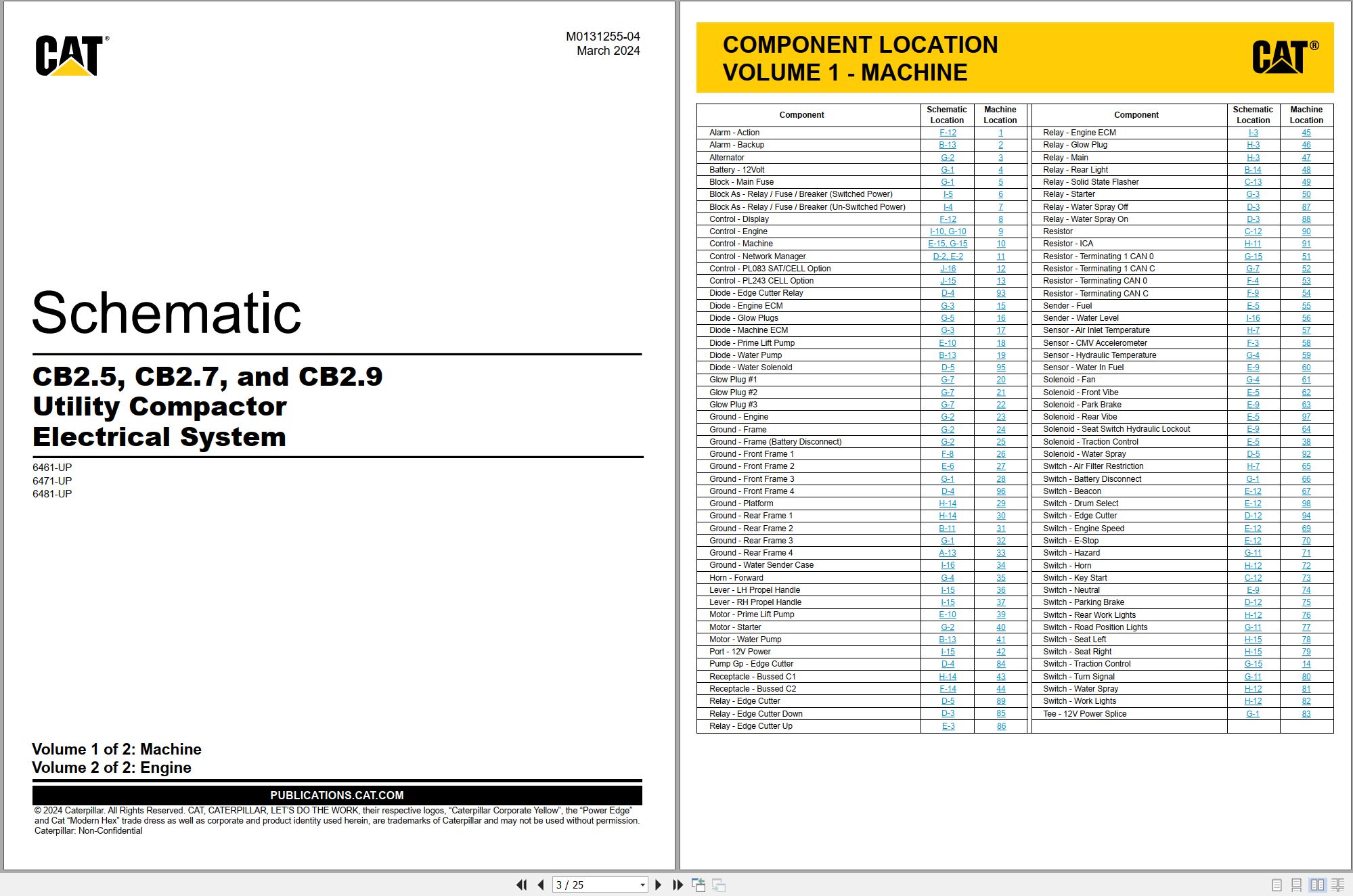Viewport: 1353px width, 896px height.
Task: Open schematic location H-11 for Resistor - ICA
Action: pyautogui.click(x=1253, y=244)
